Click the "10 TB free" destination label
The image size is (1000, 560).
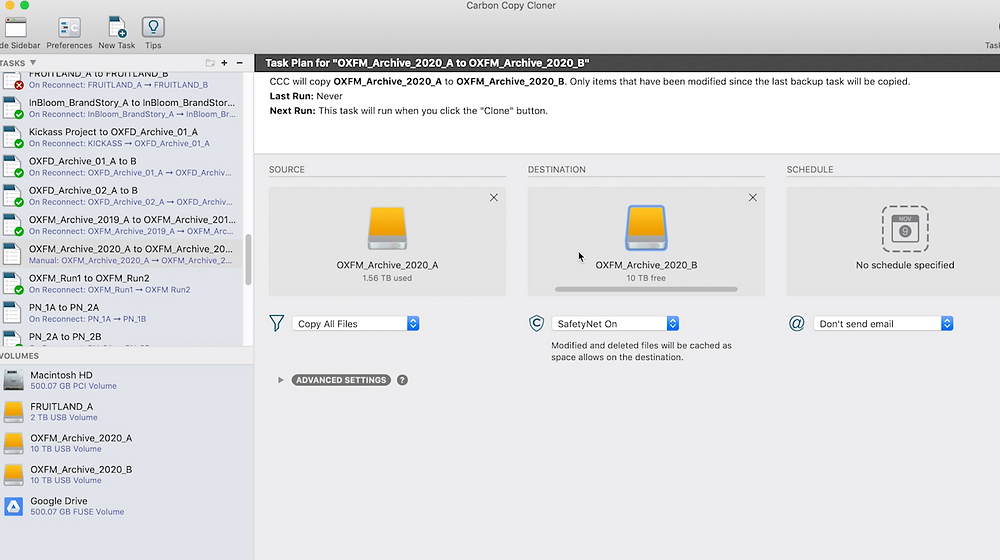coord(646,278)
